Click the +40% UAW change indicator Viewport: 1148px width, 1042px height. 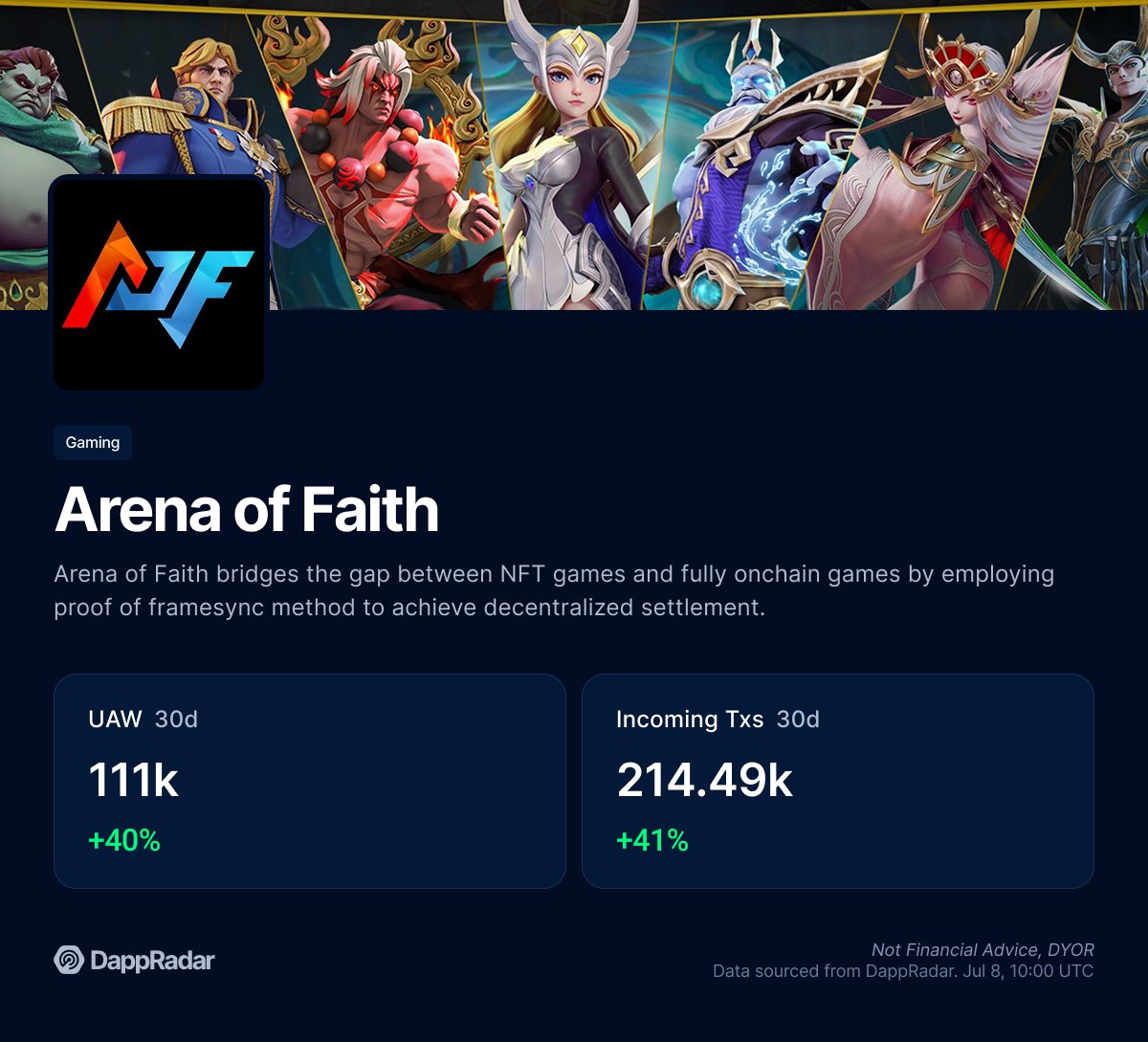(124, 840)
